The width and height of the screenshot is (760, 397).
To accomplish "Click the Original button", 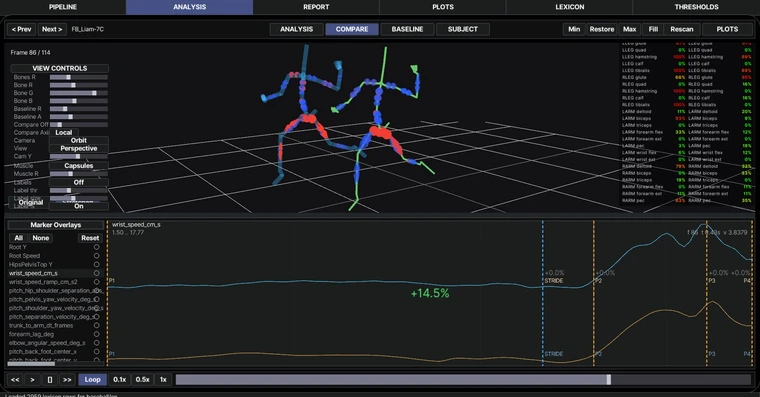I will click(31, 203).
